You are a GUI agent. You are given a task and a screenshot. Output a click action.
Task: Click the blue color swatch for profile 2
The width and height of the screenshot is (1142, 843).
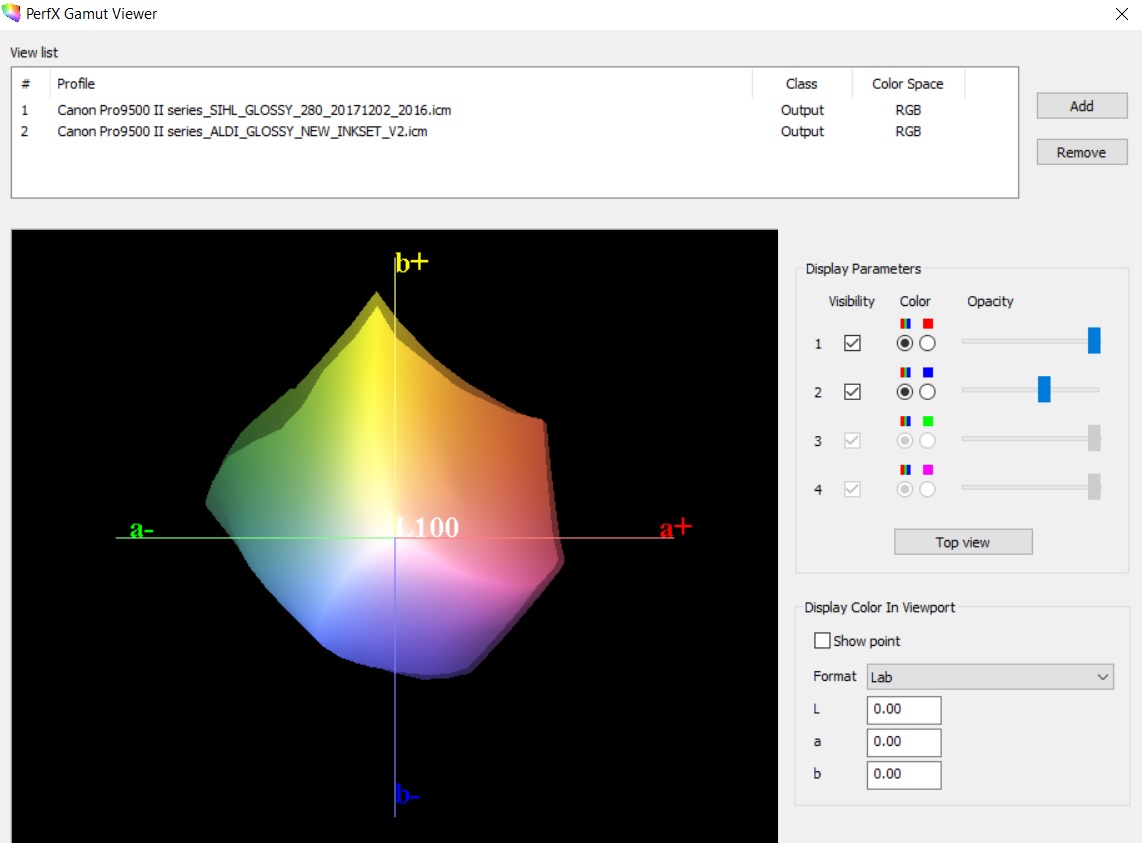[928, 373]
